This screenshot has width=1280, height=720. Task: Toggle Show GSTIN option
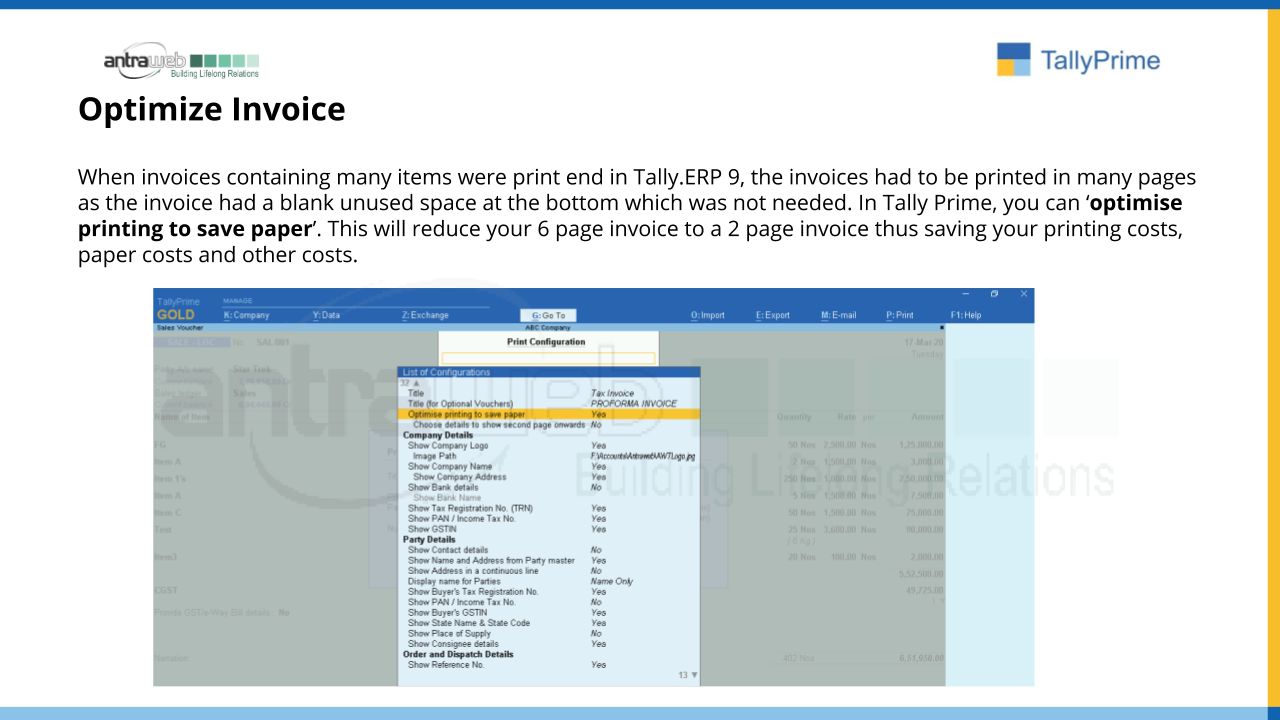click(x=549, y=529)
